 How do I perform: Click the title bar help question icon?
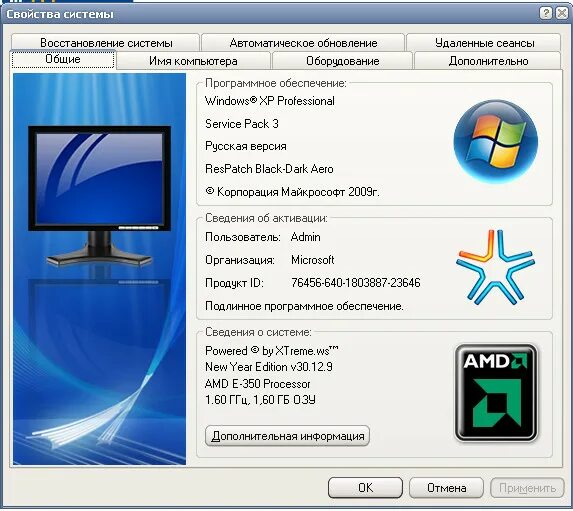point(546,14)
